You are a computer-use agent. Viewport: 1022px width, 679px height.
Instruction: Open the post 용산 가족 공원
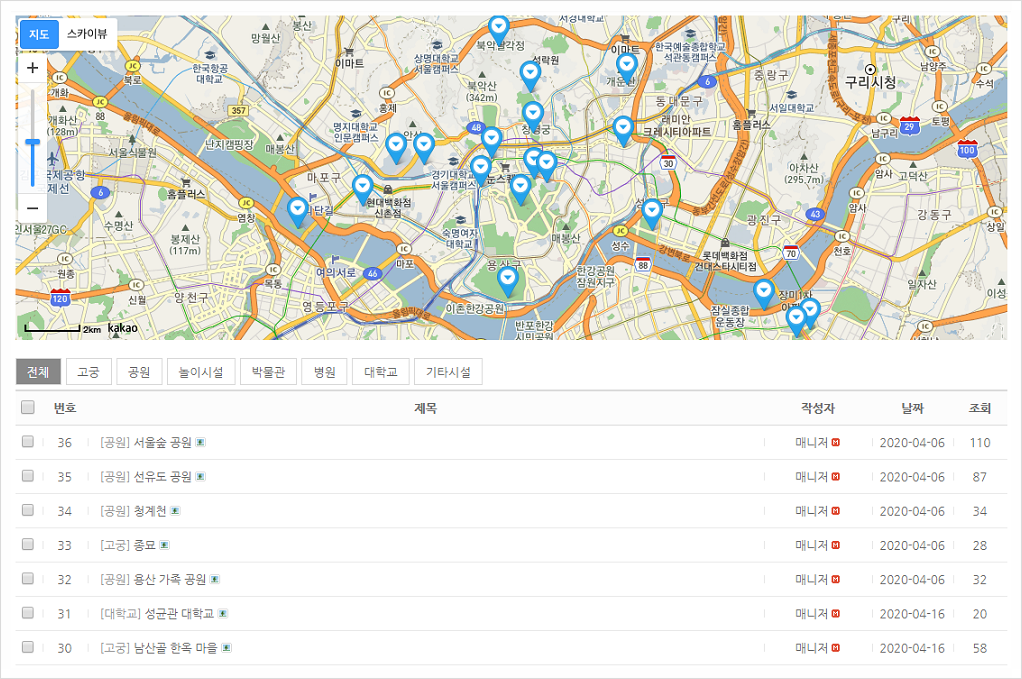point(170,579)
